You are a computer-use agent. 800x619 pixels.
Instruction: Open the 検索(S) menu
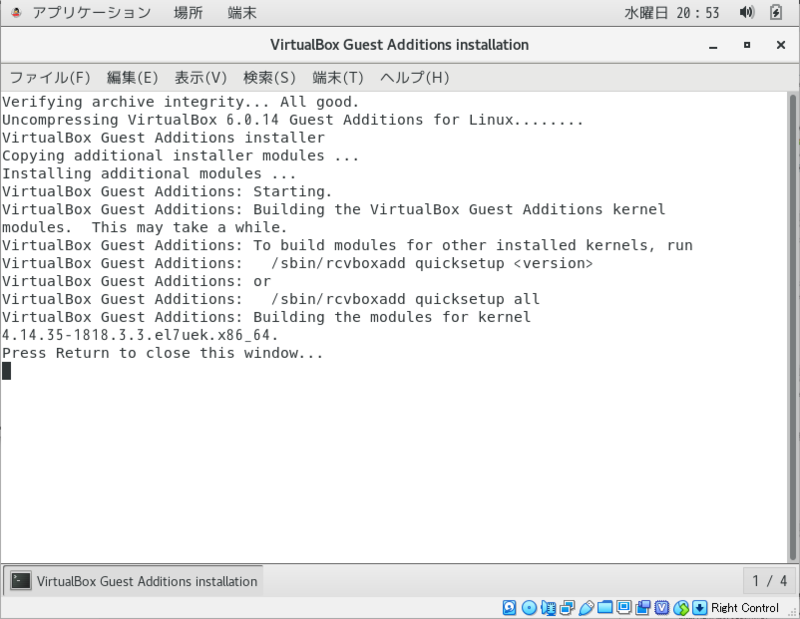269,78
